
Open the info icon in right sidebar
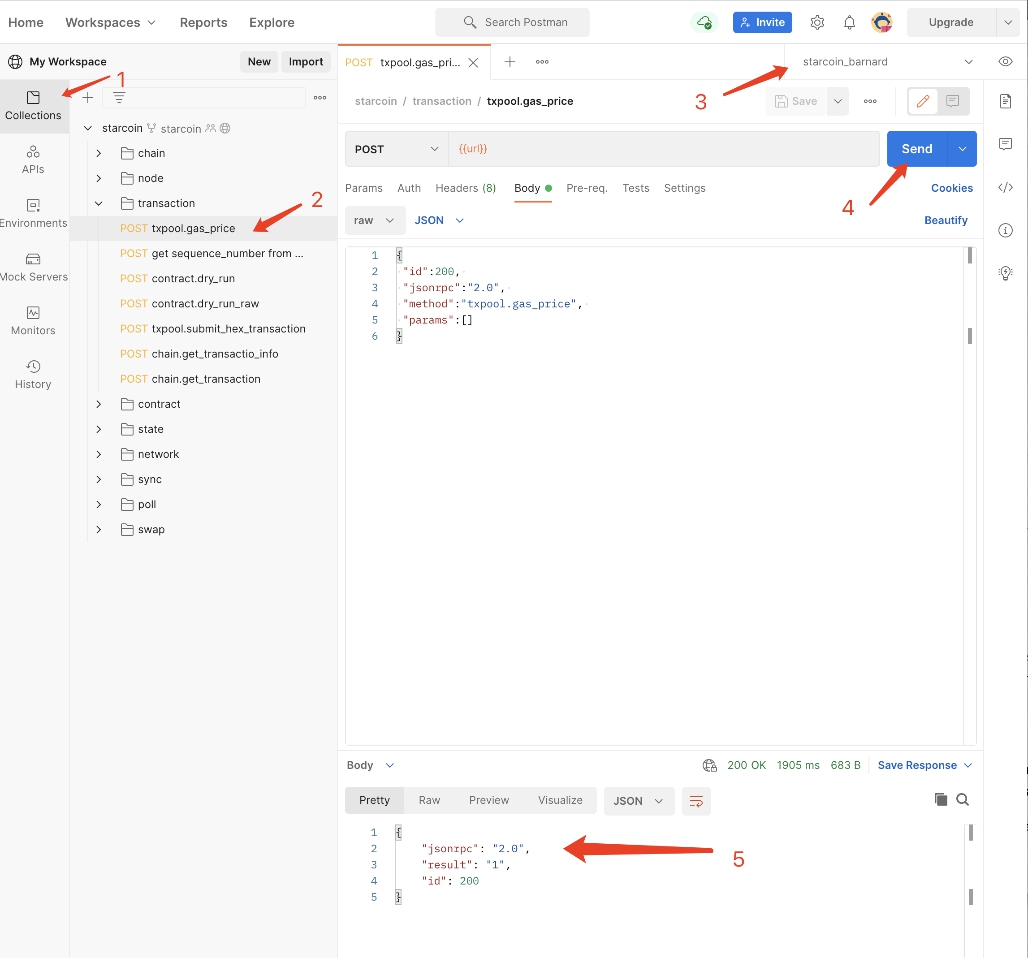1005,230
